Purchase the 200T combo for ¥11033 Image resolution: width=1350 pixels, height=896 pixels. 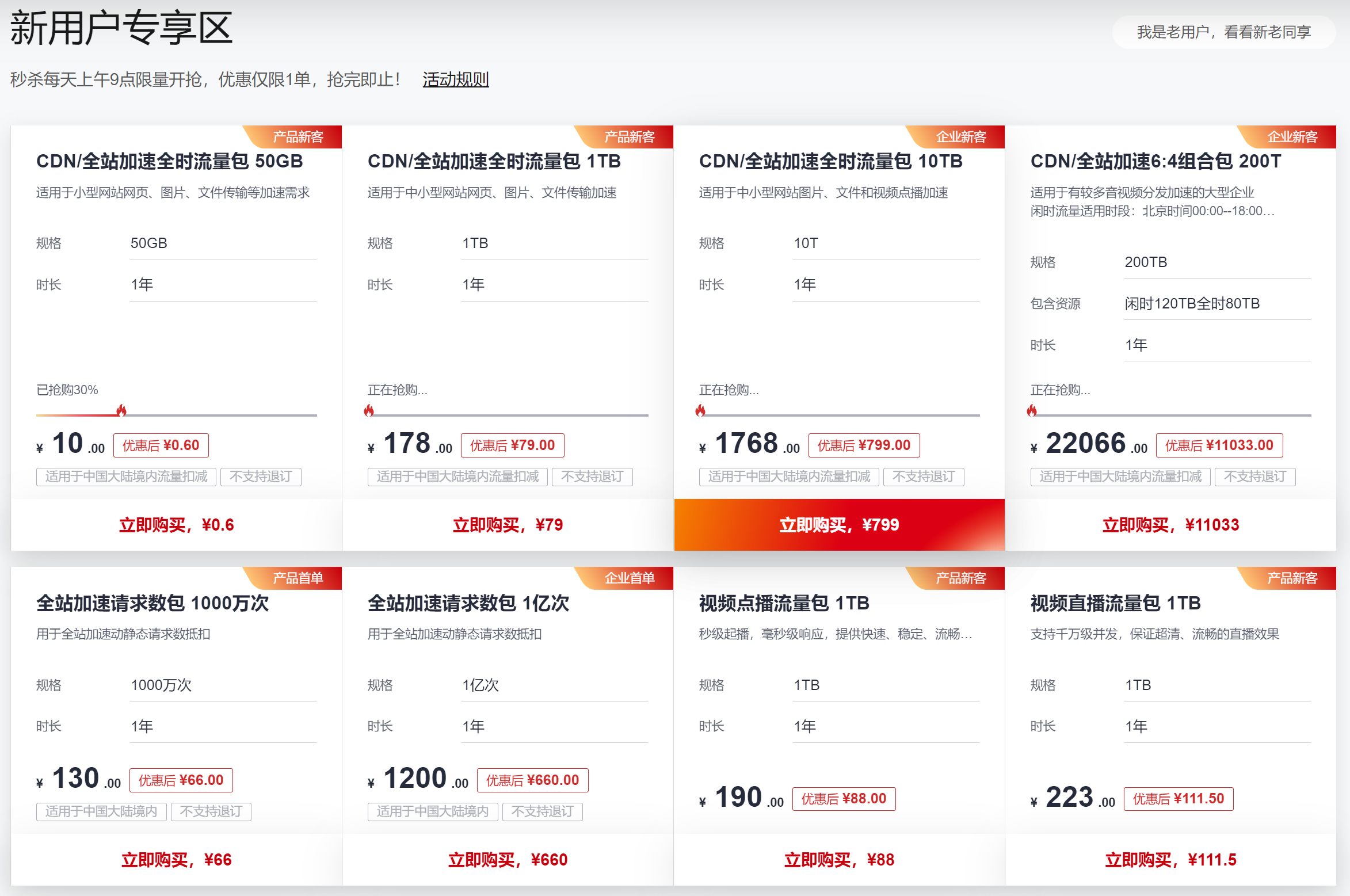pos(1170,525)
